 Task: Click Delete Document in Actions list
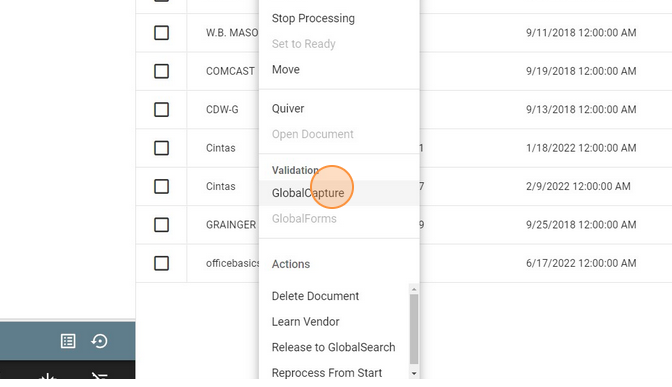(x=315, y=296)
